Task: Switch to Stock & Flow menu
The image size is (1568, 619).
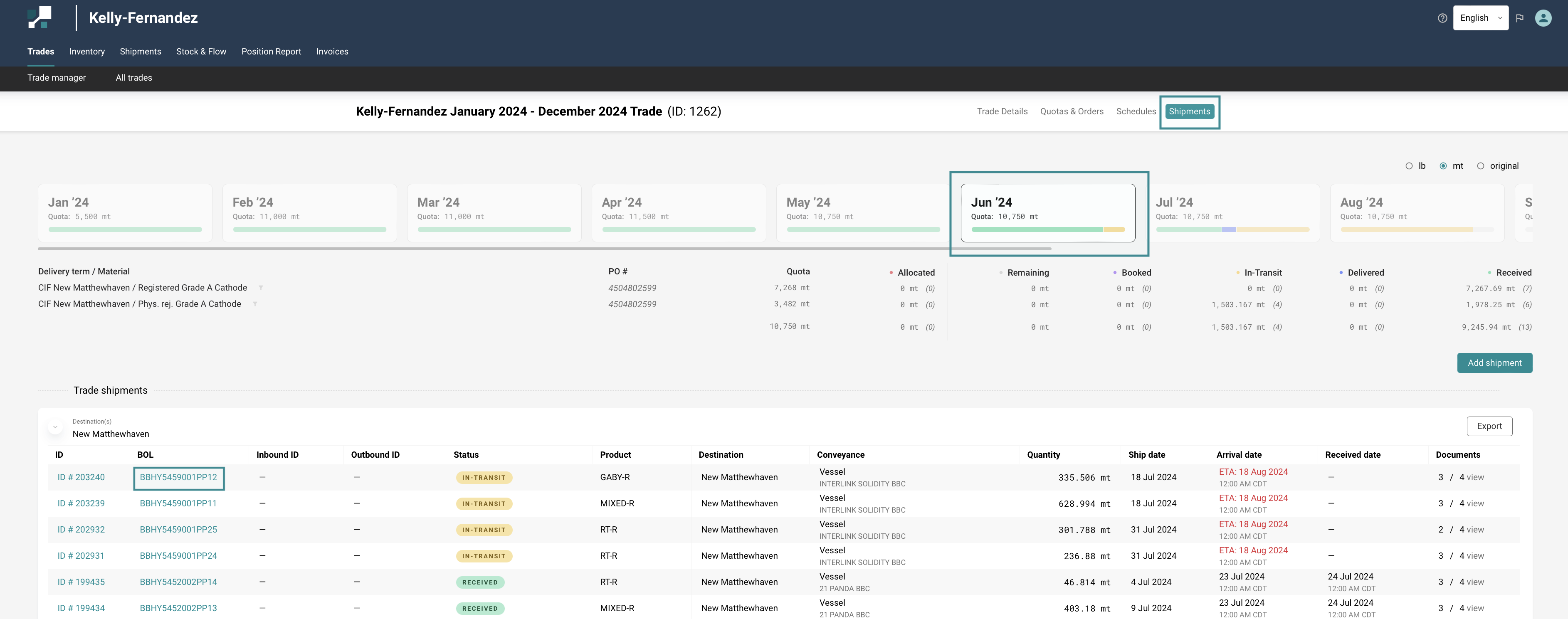Action: (x=201, y=52)
